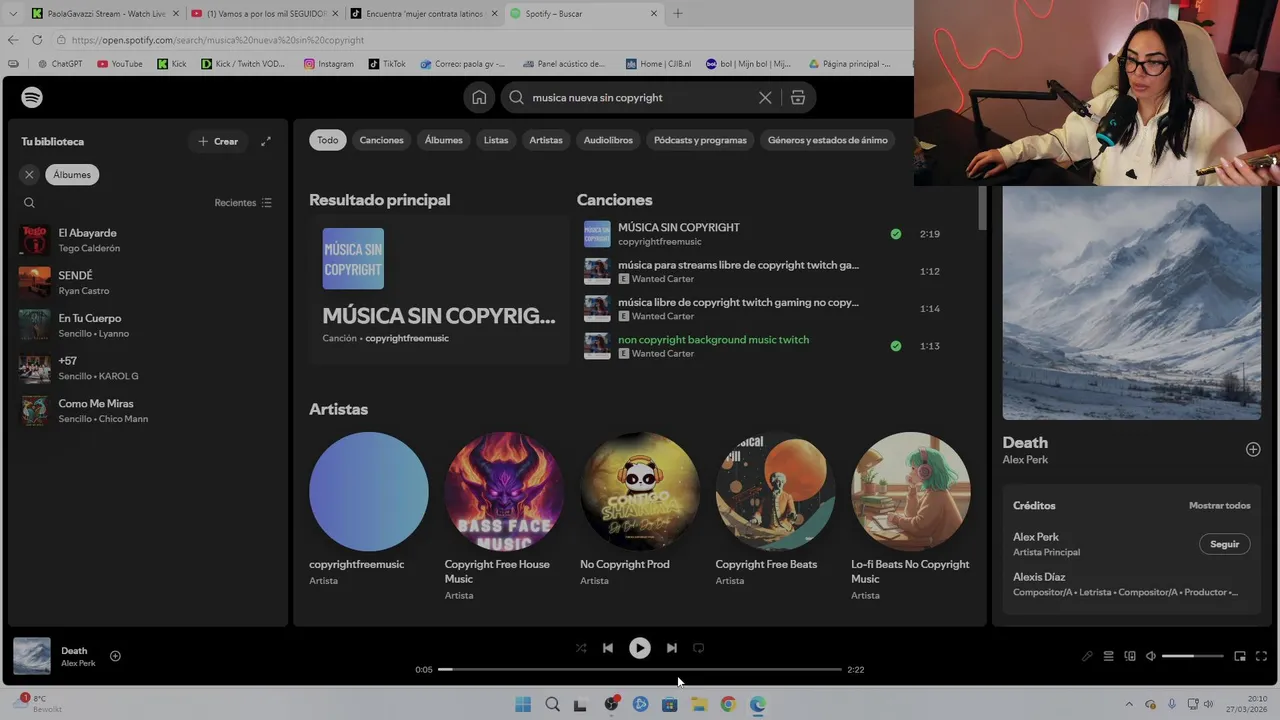Screen dimensions: 1280x720
Task: Open the play queue icon
Action: pos(1108,656)
